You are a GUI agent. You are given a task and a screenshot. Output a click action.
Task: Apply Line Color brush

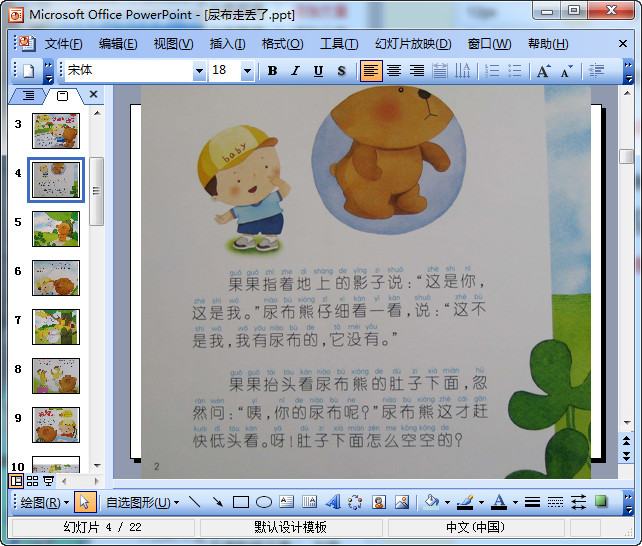[x=465, y=502]
